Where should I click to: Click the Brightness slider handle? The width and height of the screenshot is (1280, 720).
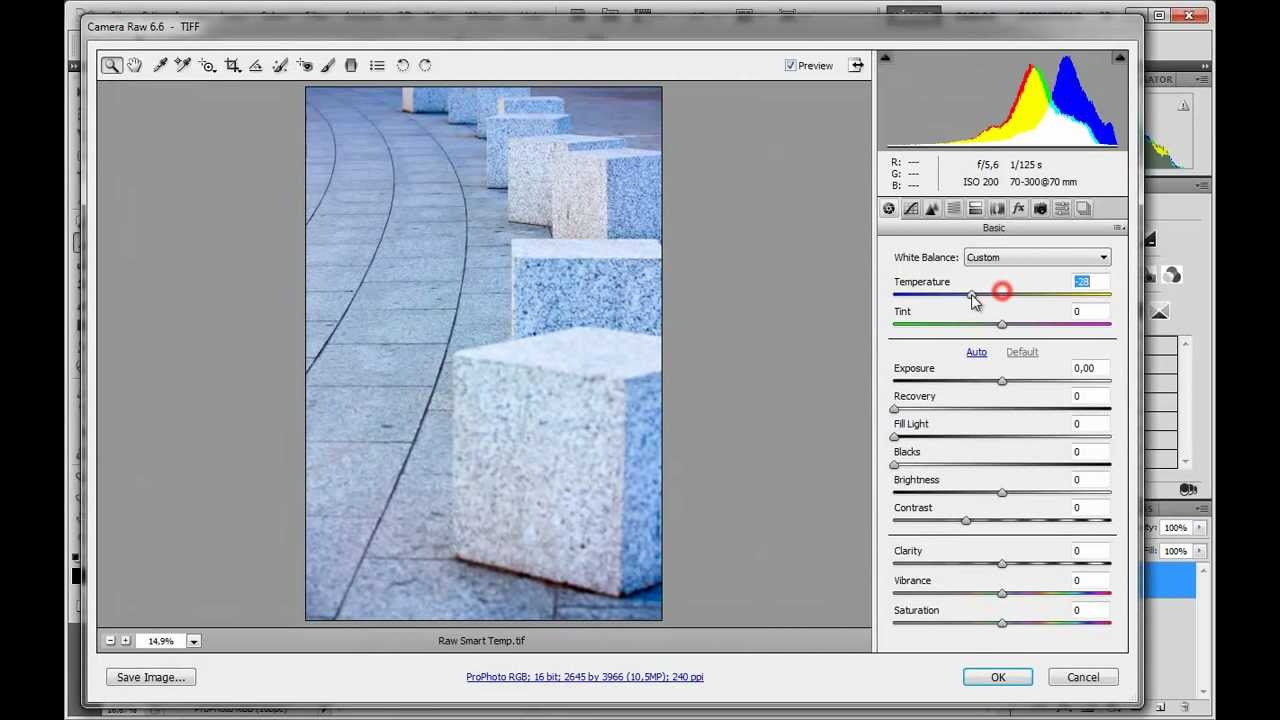(1002, 494)
